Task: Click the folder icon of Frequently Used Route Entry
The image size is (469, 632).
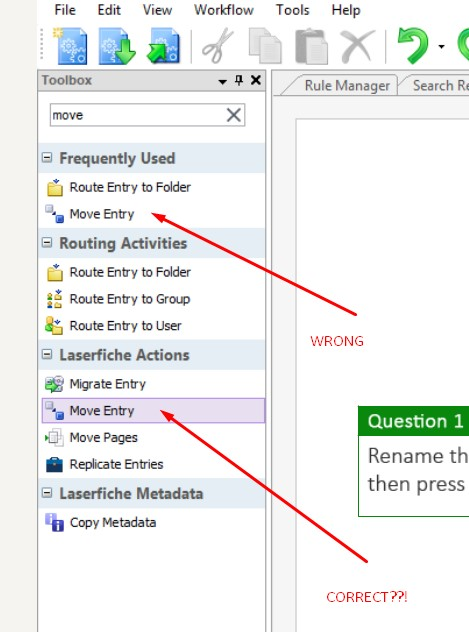Action: point(54,187)
